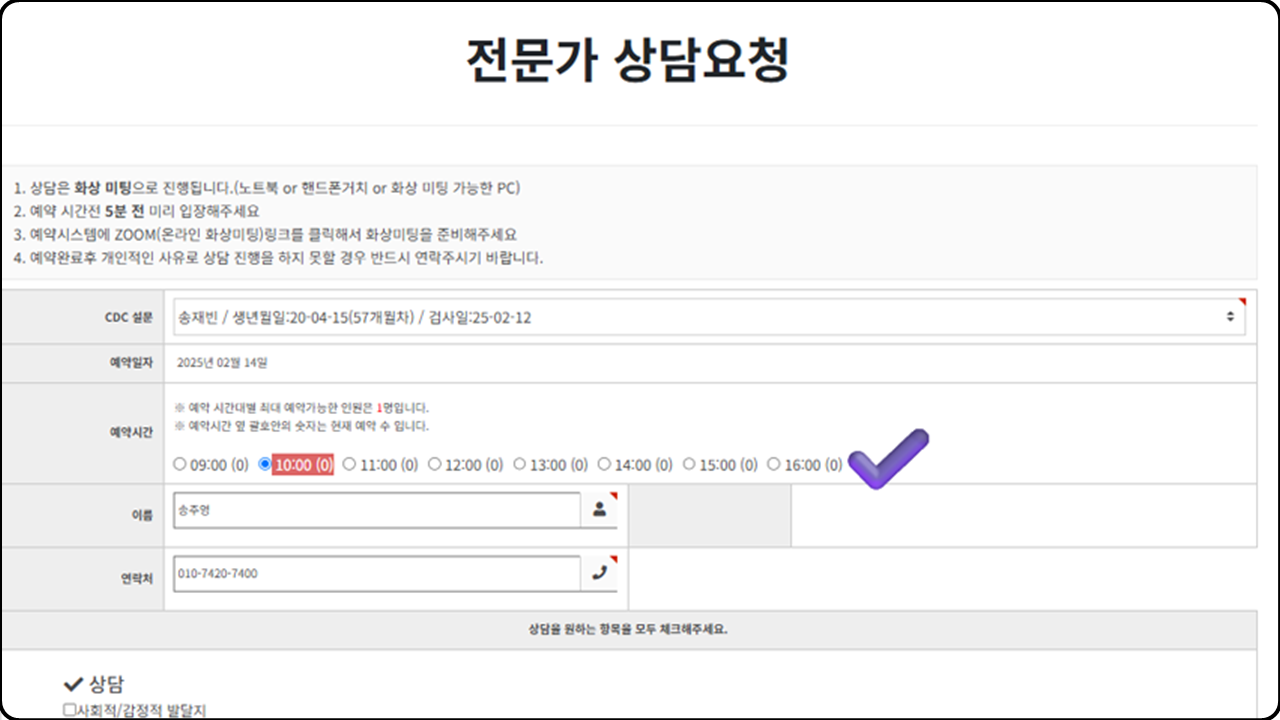The image size is (1280, 720).
Task: Click the person icon beside the name field
Action: click(599, 509)
